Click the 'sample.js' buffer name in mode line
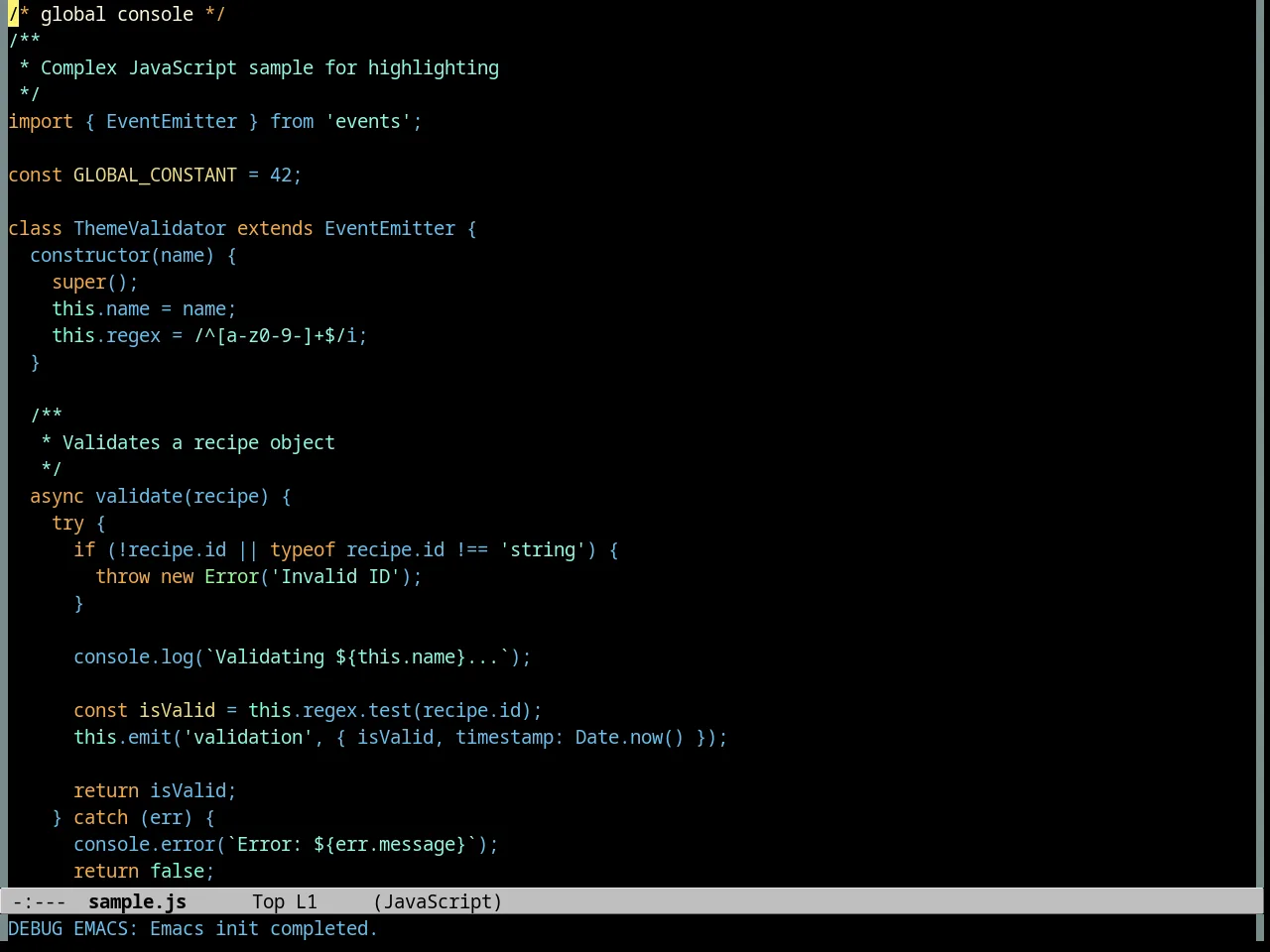The image size is (1270, 952). (137, 901)
